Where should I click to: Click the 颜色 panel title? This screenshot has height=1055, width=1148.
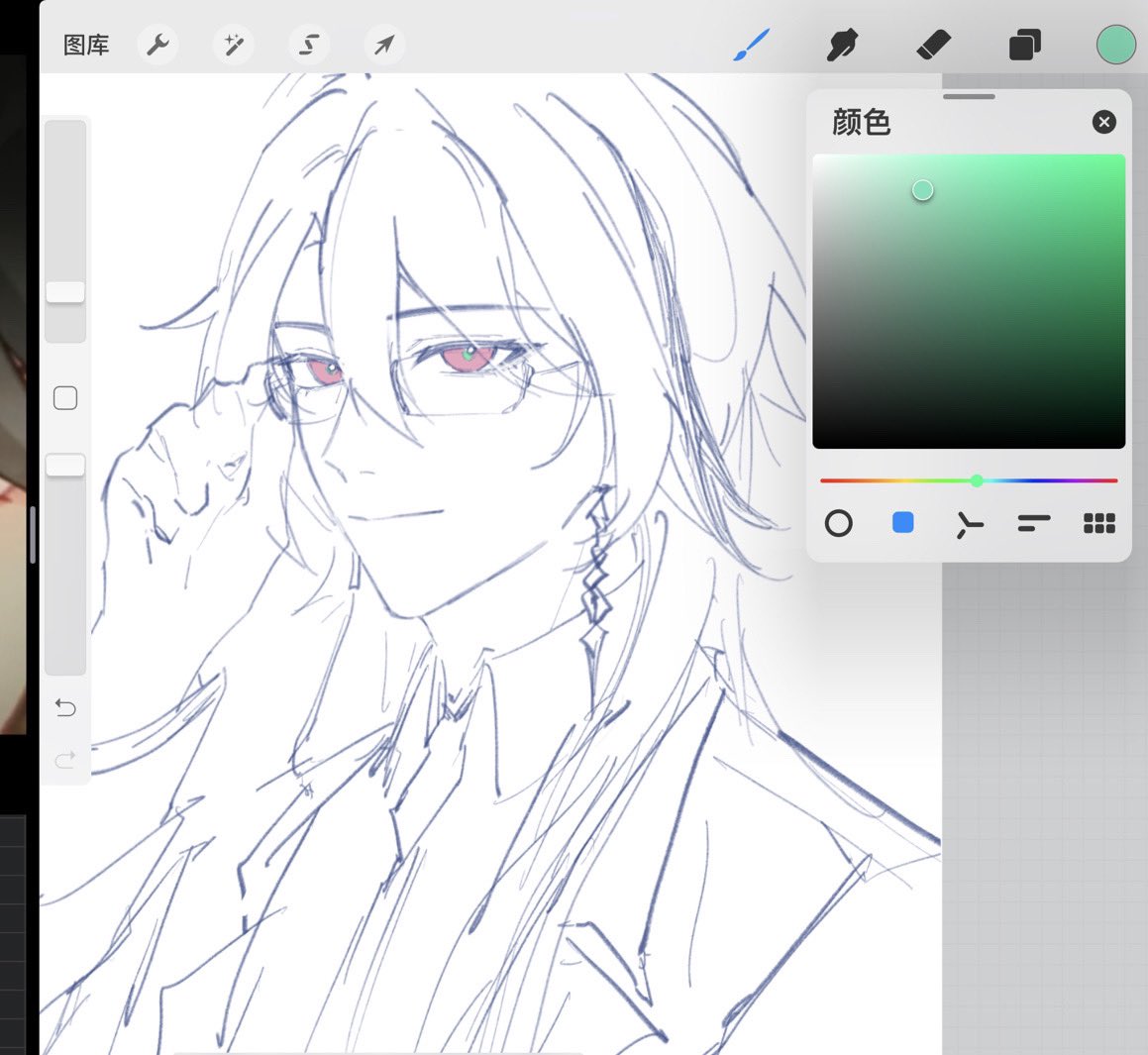coord(861,122)
